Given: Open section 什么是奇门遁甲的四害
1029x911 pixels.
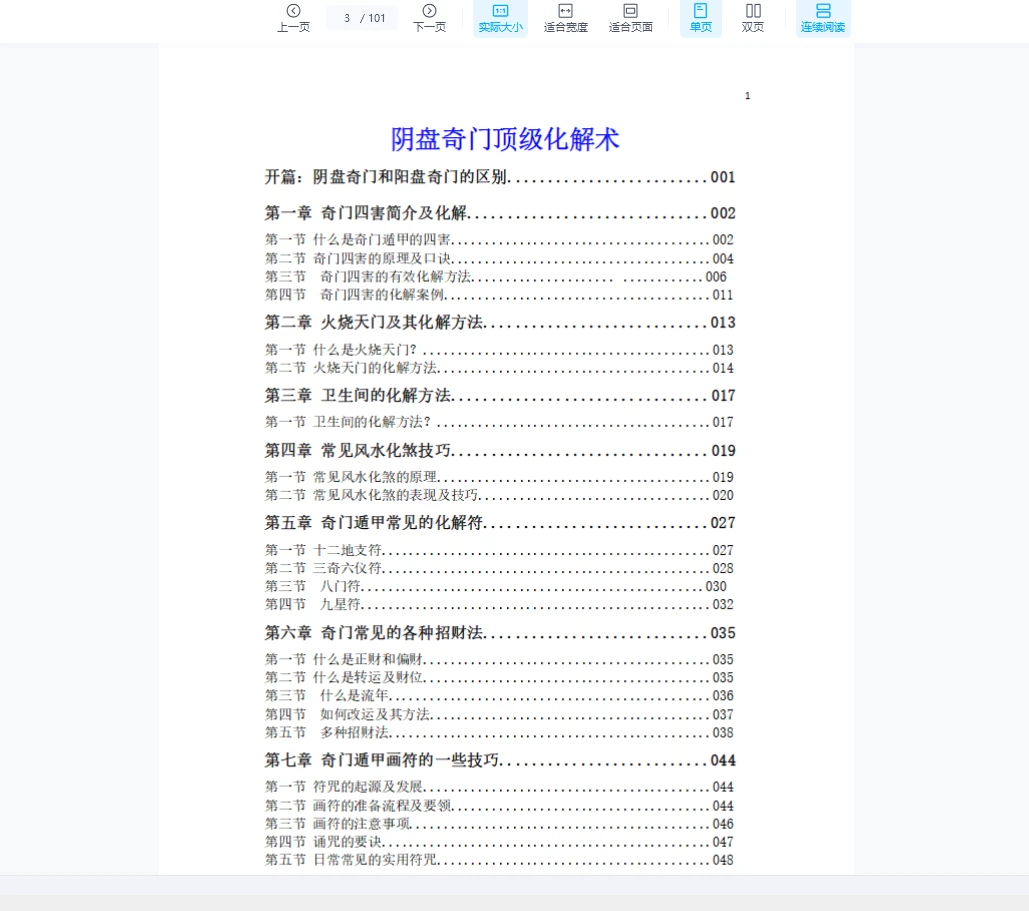Looking at the screenshot, I should point(499,240).
